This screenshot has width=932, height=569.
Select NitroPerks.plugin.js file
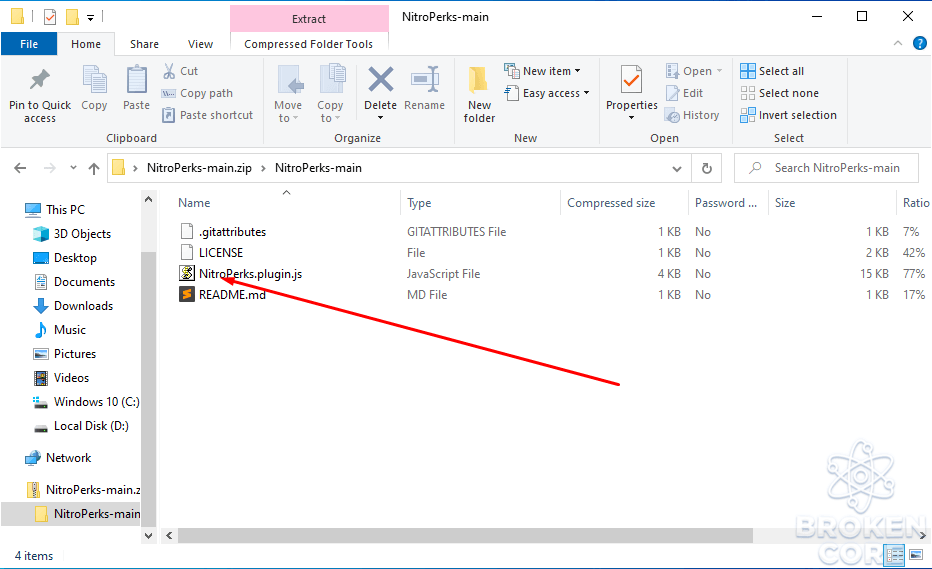point(250,274)
